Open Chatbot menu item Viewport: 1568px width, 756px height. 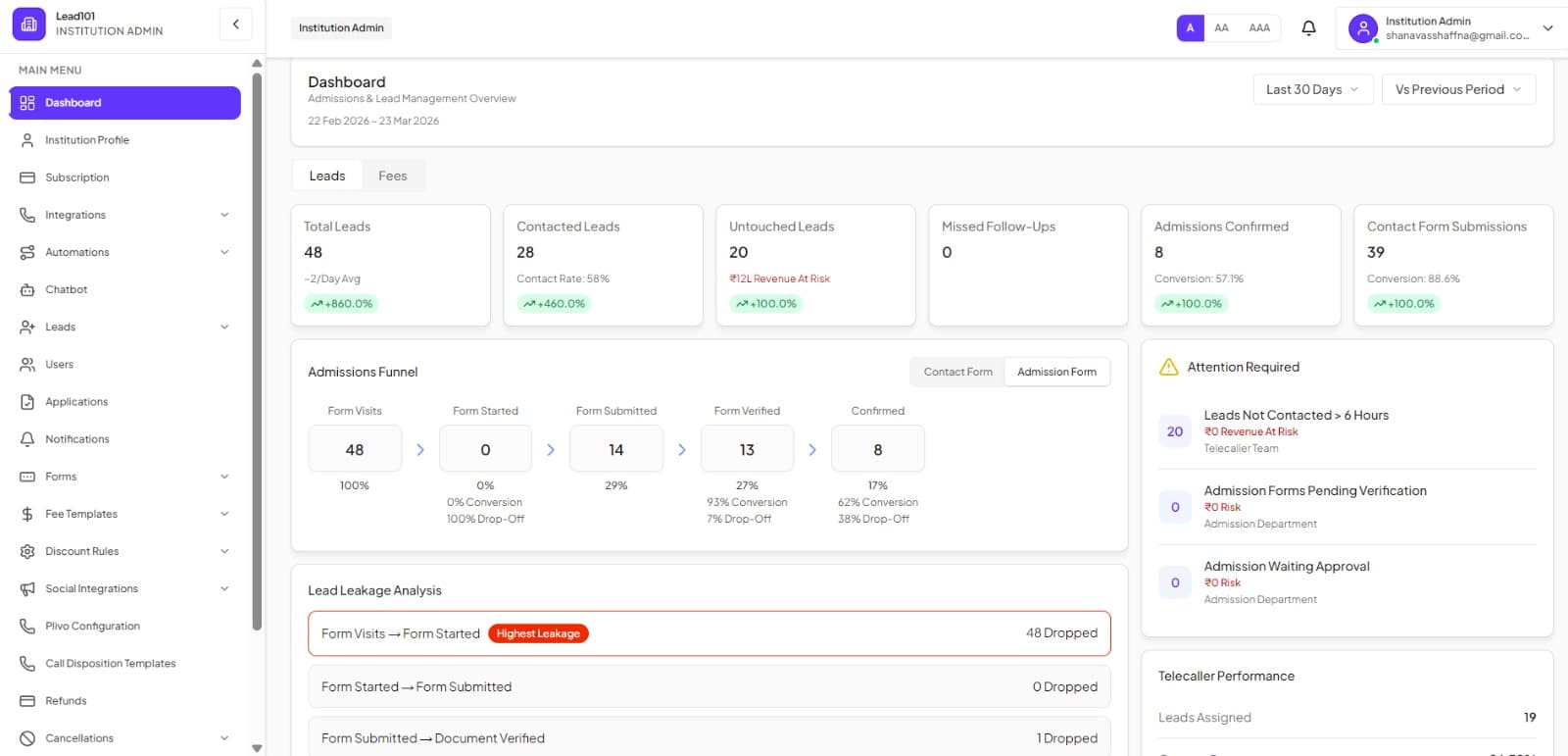[x=125, y=289]
